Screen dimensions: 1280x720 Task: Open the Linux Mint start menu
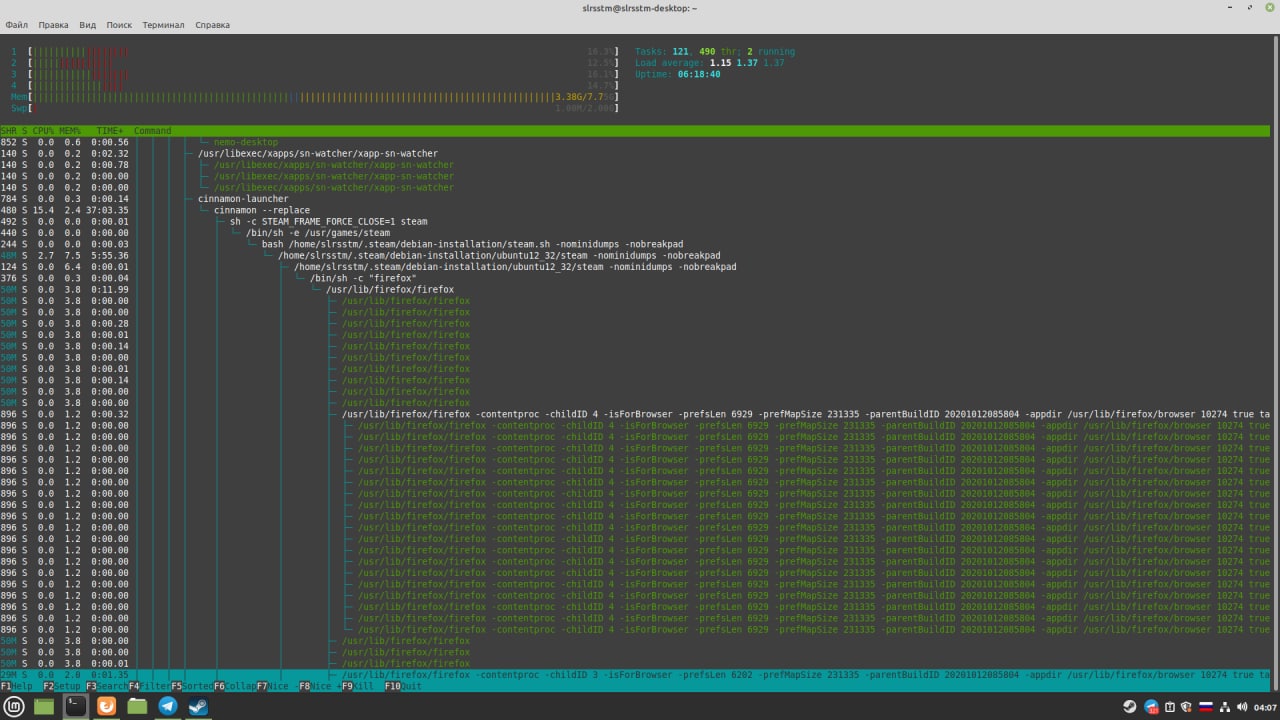coord(14,706)
